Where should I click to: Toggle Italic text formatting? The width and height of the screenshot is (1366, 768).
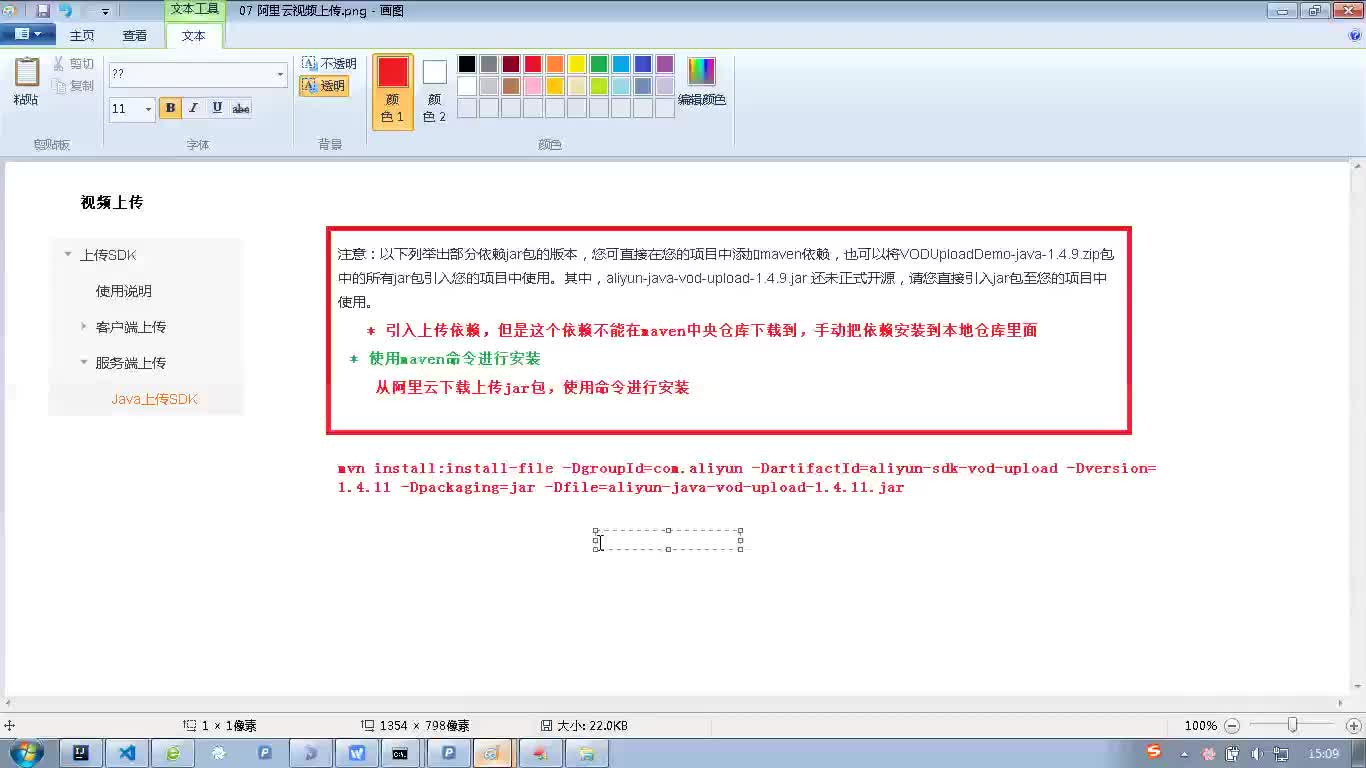click(194, 108)
